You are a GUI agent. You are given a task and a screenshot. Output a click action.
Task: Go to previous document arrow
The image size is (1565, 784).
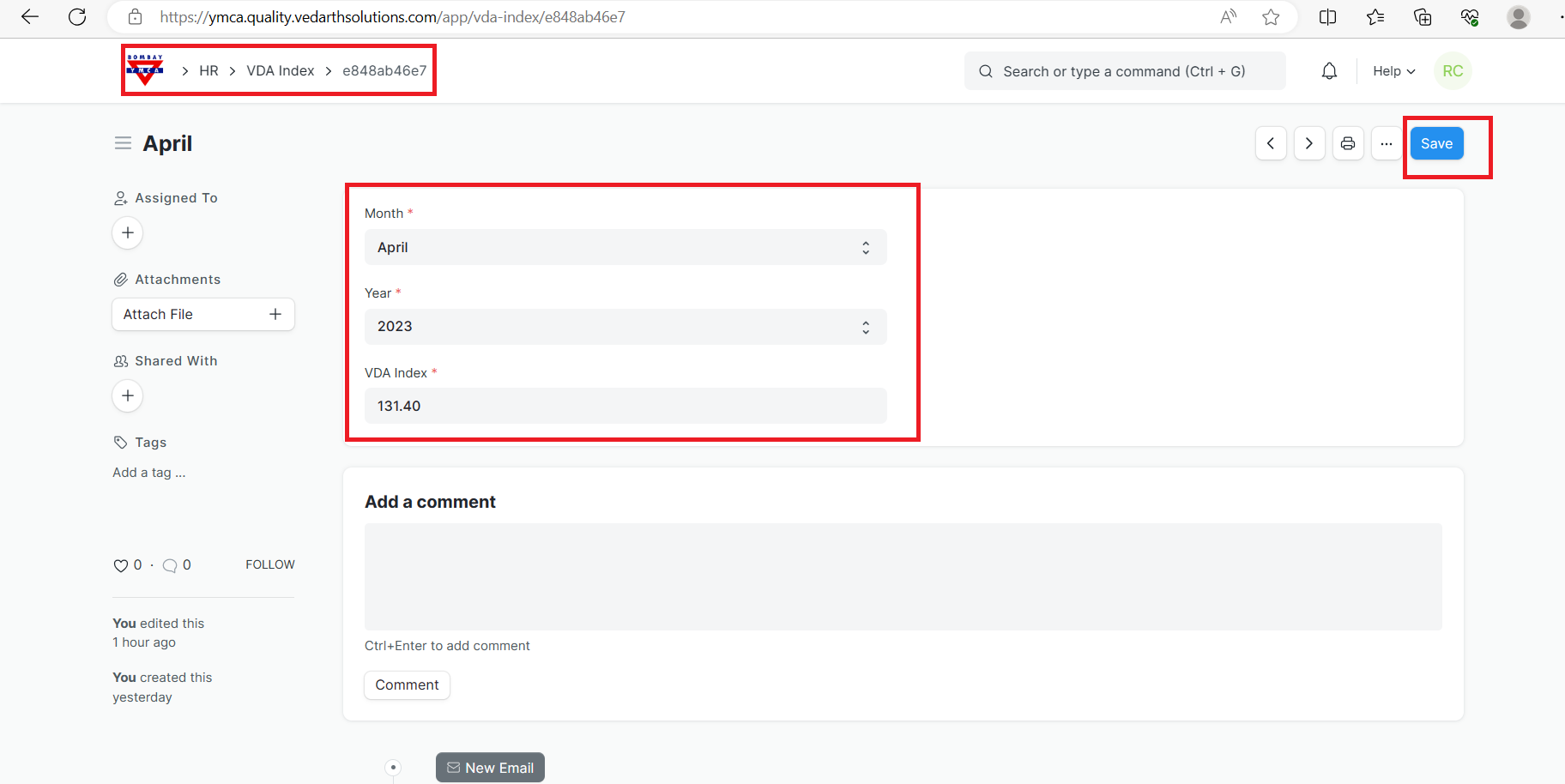click(x=1271, y=143)
